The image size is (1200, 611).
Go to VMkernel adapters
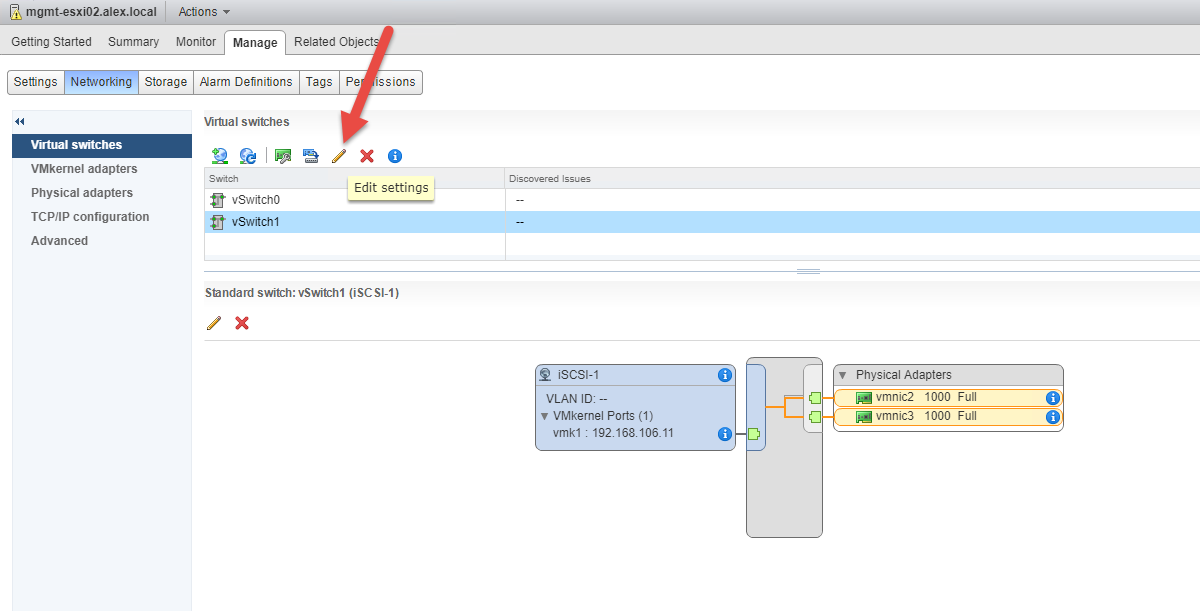point(84,169)
